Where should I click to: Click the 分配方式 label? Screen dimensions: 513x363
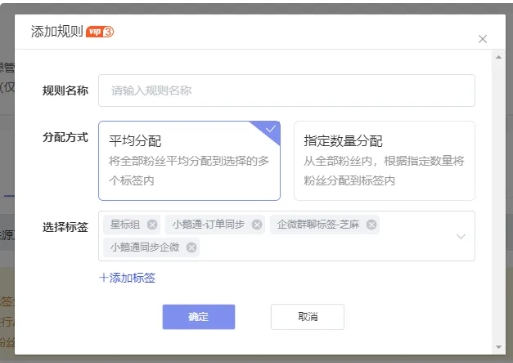coord(65,137)
